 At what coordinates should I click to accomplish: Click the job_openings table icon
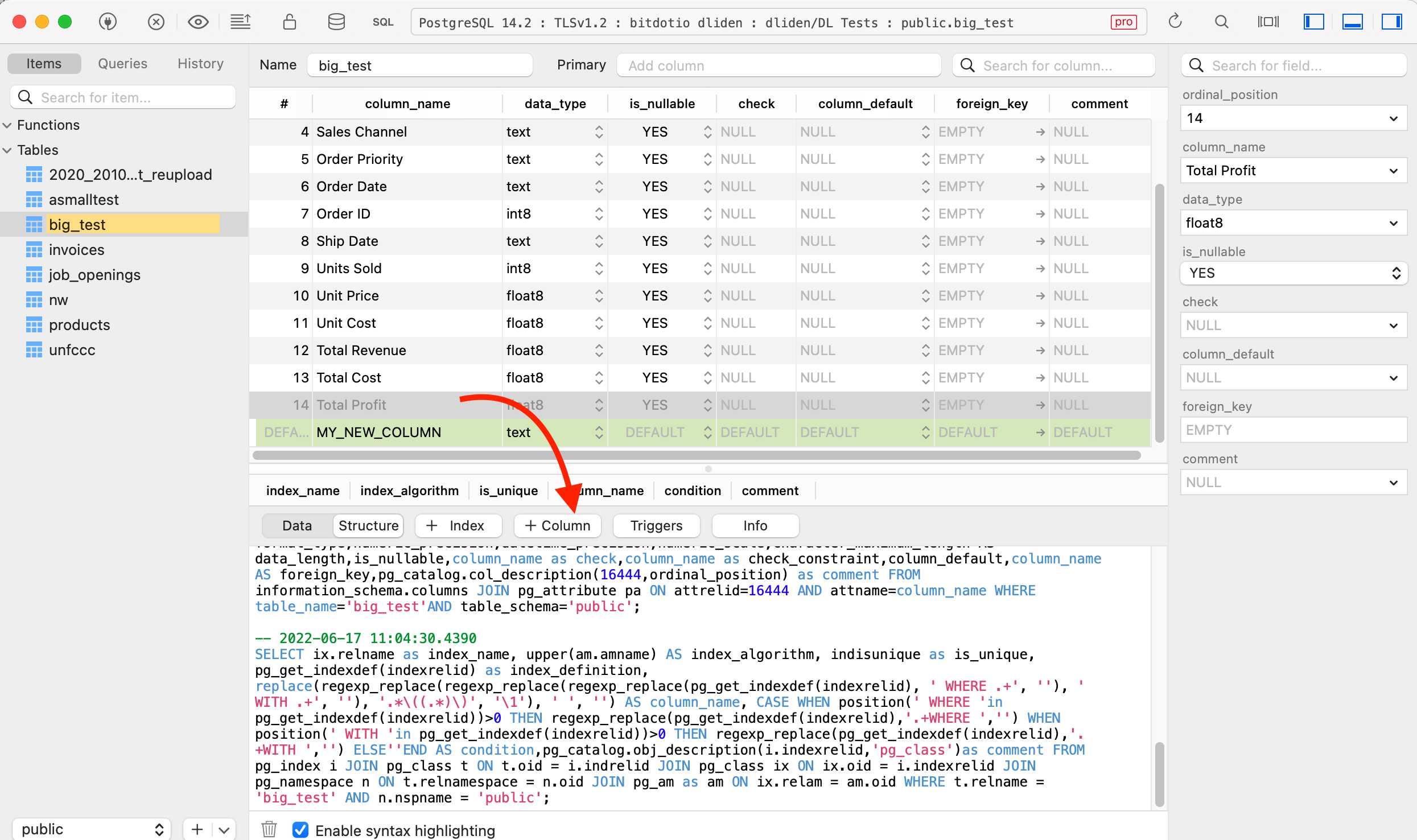34,275
